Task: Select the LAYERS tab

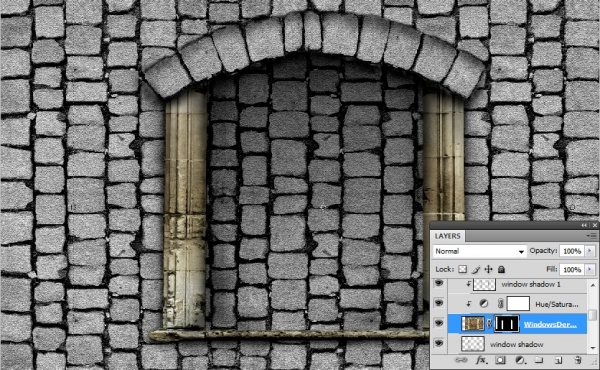Action: coord(447,236)
